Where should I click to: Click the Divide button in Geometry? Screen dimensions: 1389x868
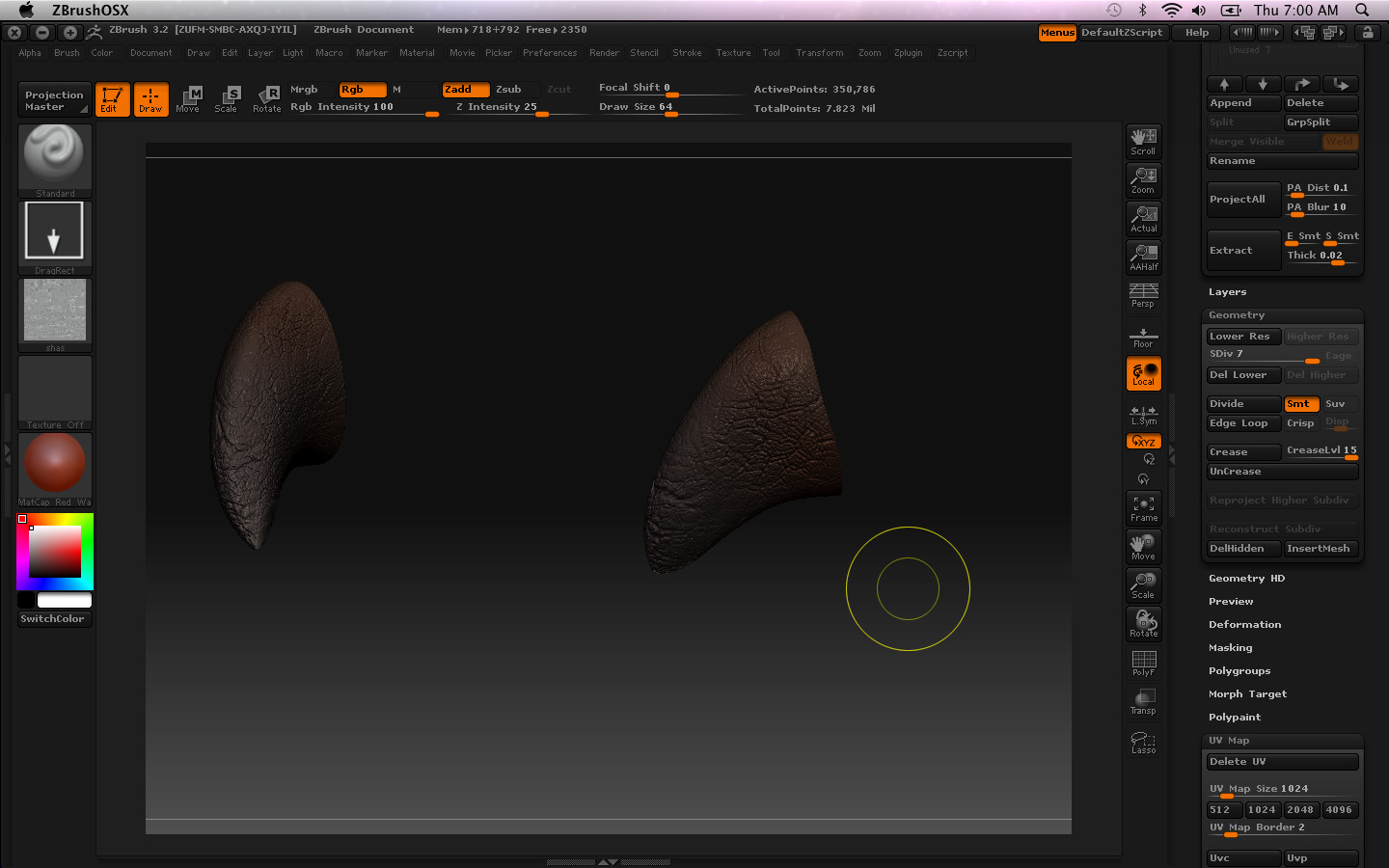1243,403
